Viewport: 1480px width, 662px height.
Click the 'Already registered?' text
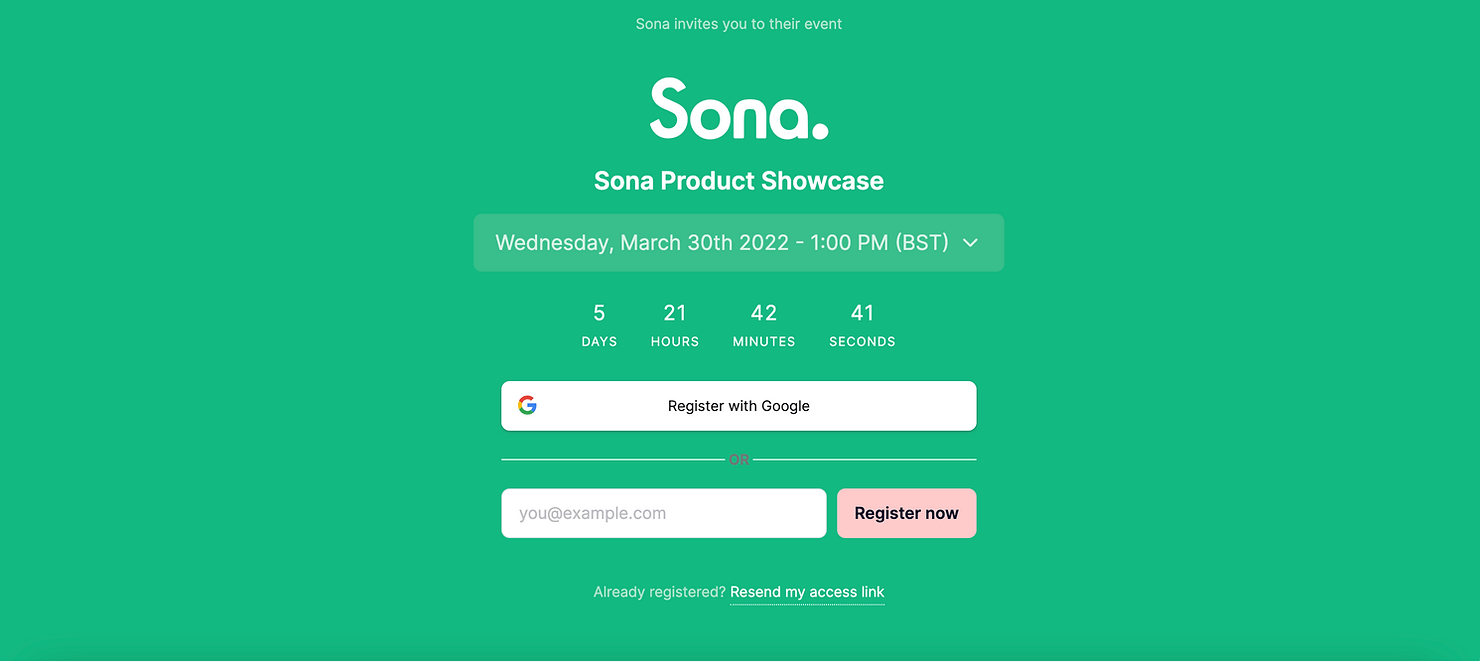tap(659, 592)
